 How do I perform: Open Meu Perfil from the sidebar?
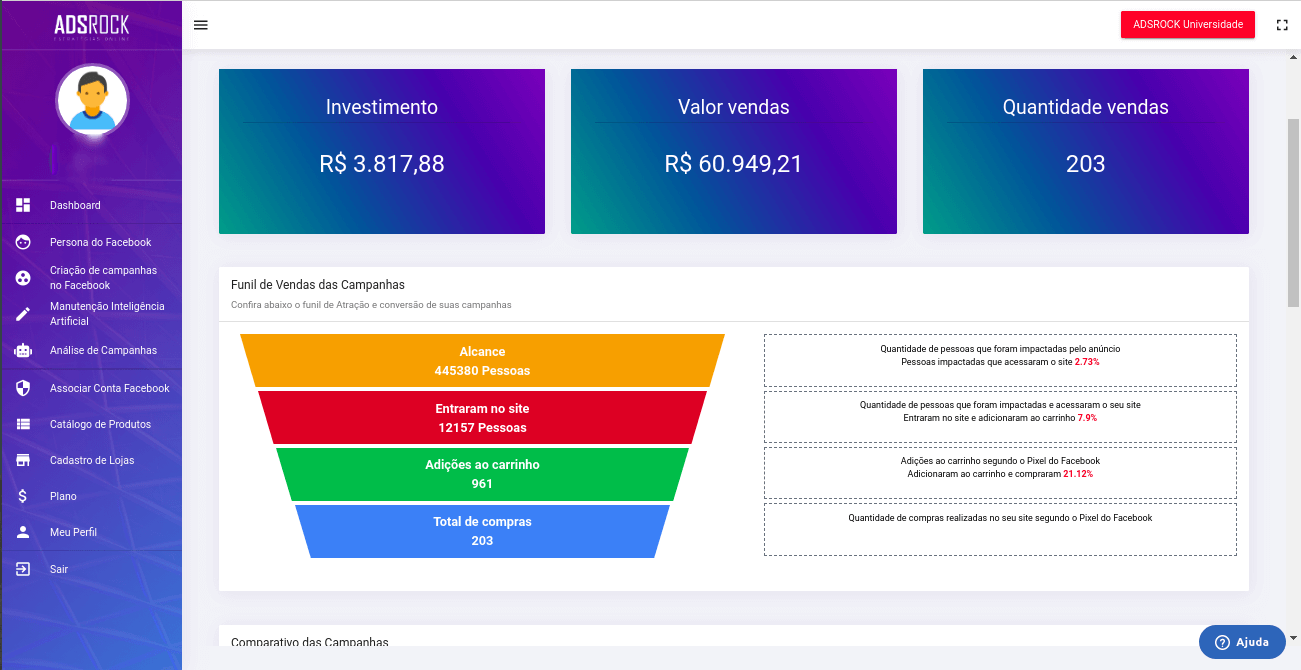pyautogui.click(x=73, y=532)
